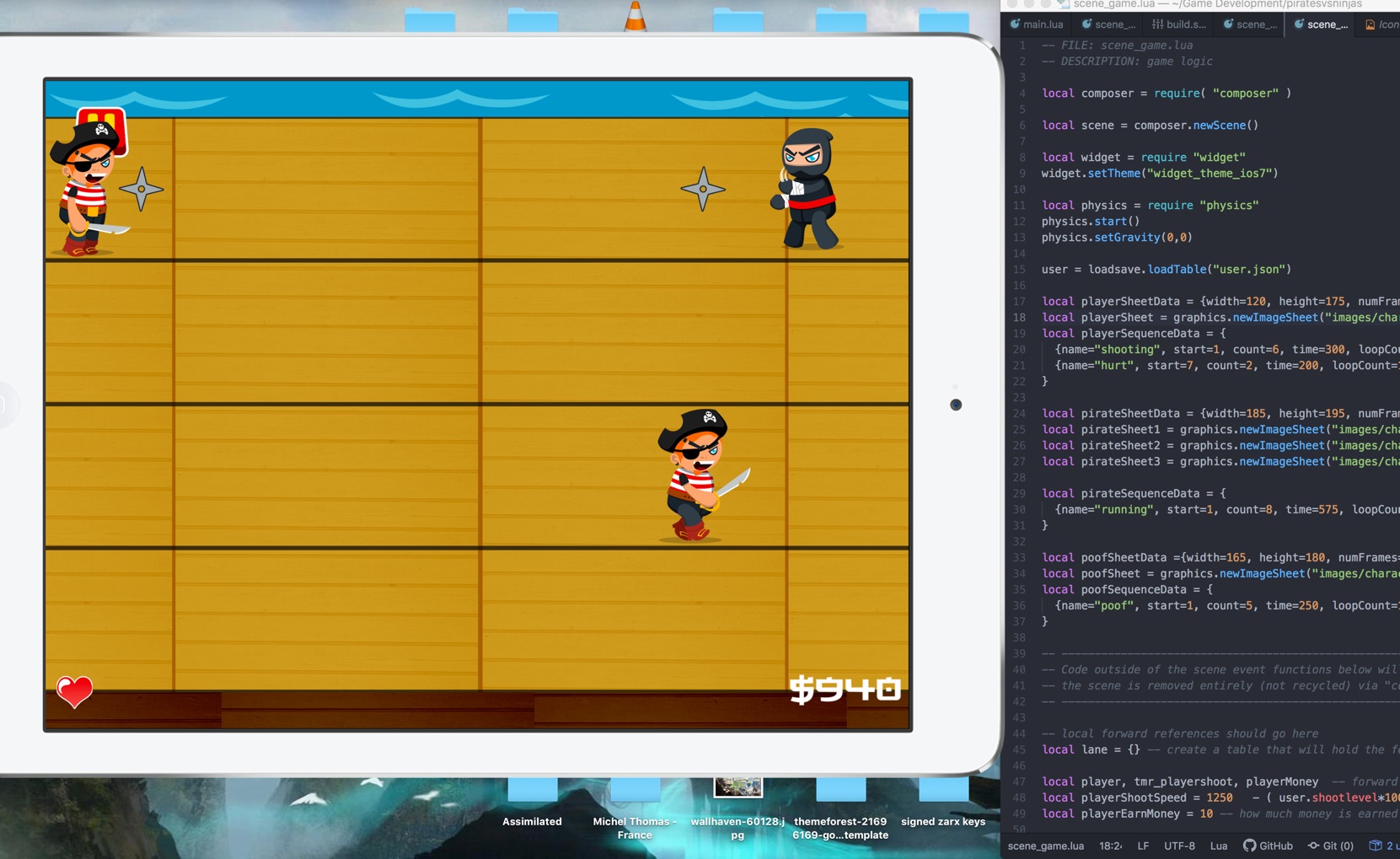Select the themeforest template folder on desktop
The width and height of the screenshot is (1400, 859).
[840, 808]
